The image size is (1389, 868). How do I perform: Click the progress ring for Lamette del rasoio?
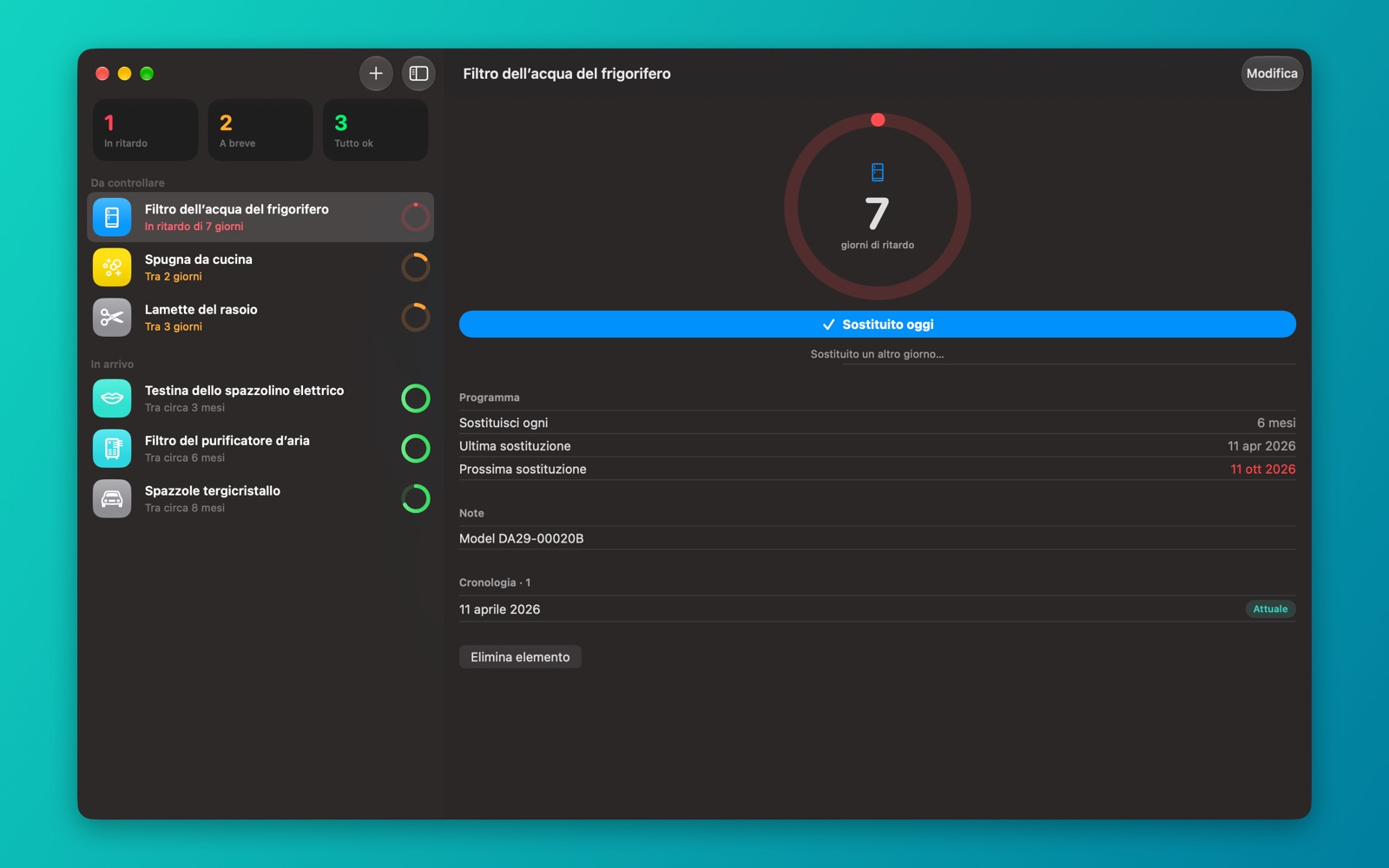416,318
